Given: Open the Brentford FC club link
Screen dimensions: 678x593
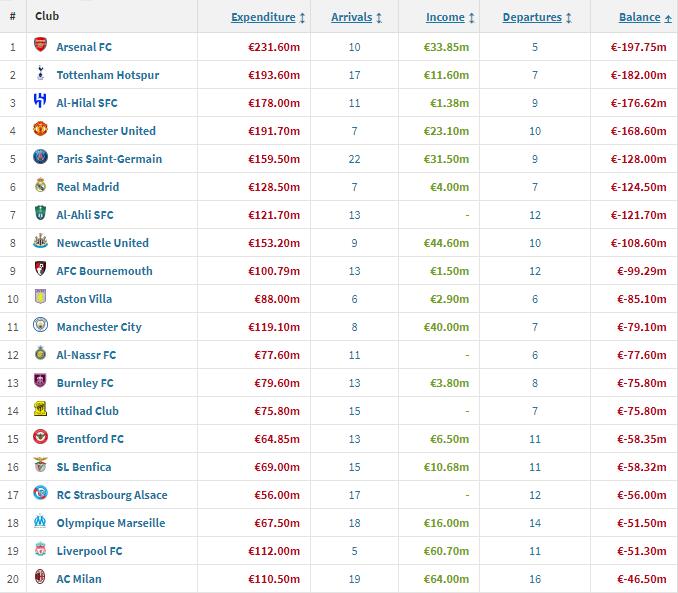Looking at the screenshot, I should pyautogui.click(x=90, y=439).
